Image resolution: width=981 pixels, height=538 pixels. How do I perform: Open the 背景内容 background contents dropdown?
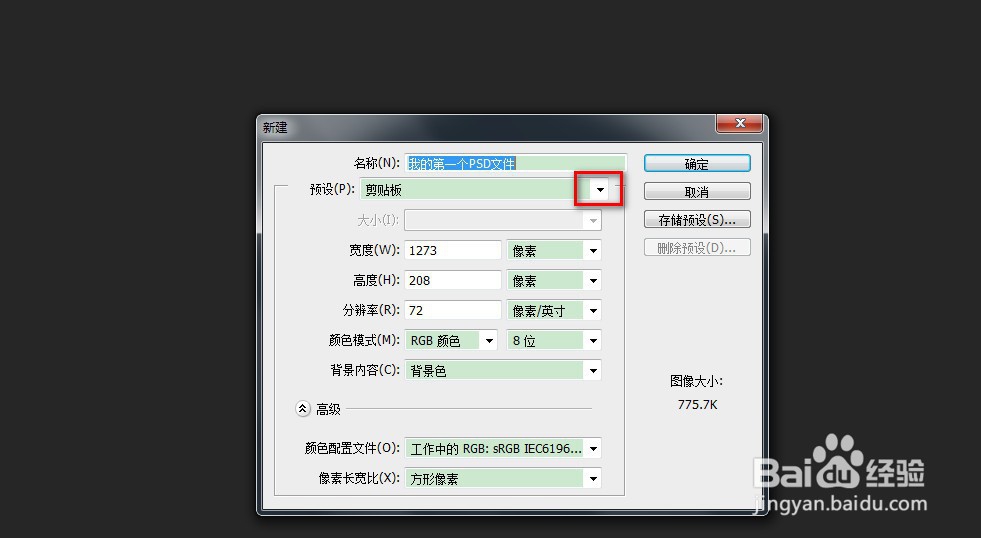[503, 370]
